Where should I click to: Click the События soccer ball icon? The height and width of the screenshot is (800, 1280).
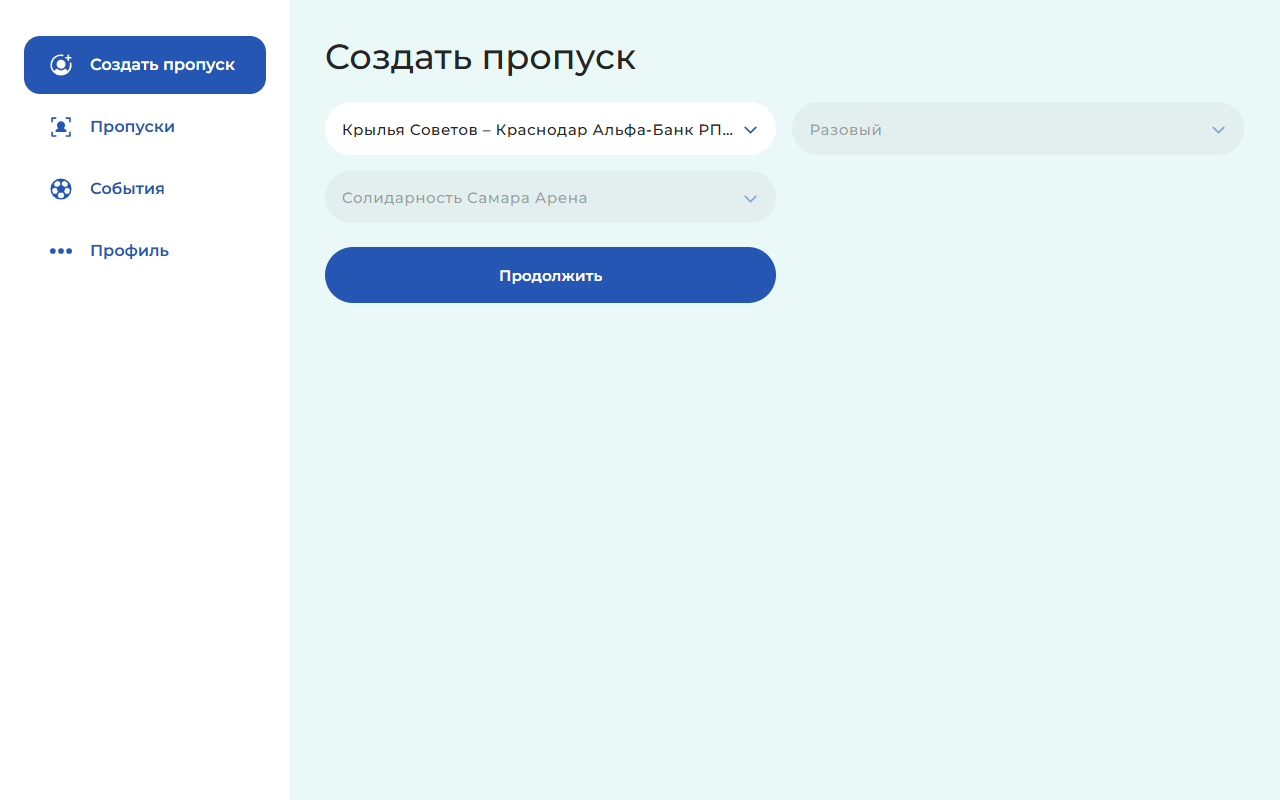tap(61, 189)
